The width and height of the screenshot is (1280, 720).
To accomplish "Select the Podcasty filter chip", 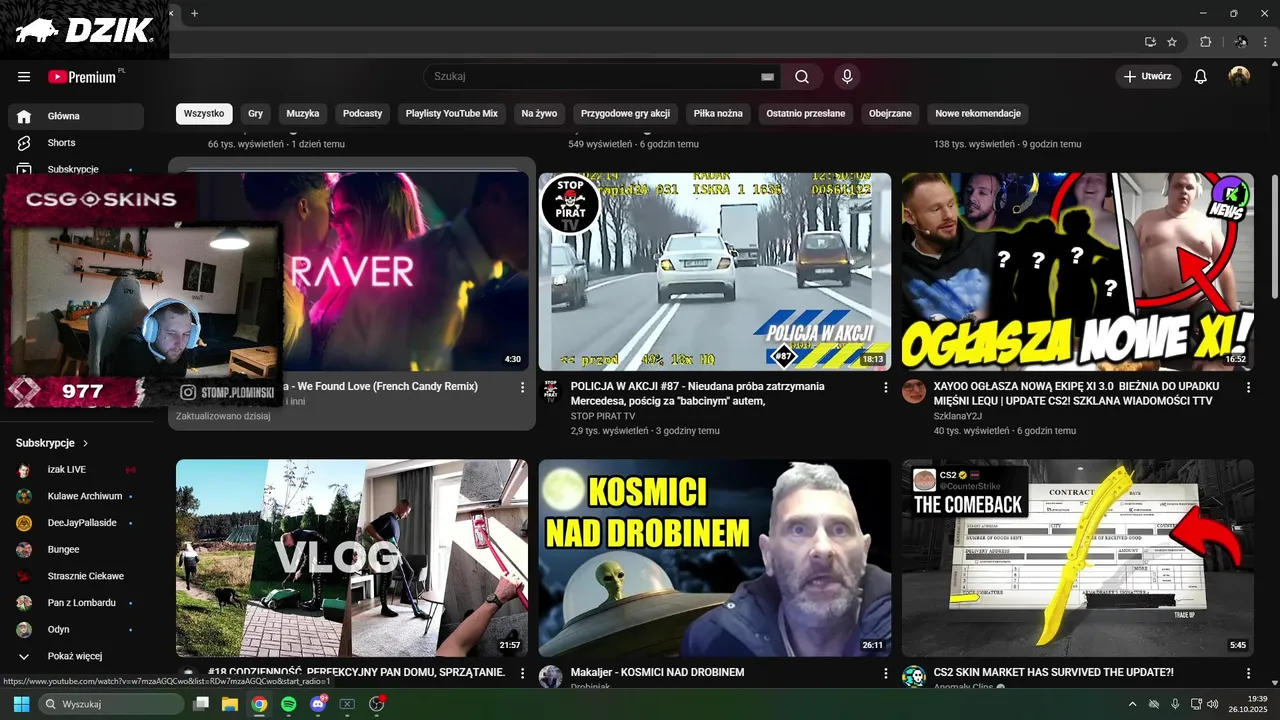I will click(362, 114).
